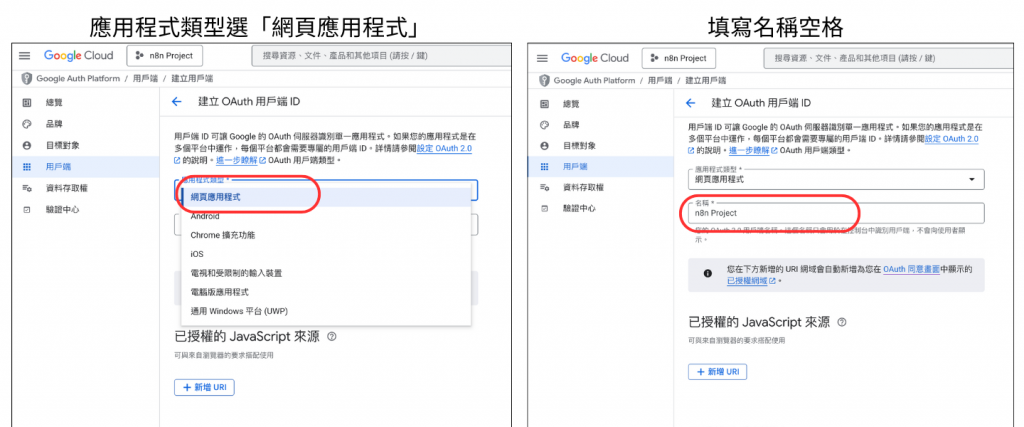This screenshot has height=427, width=1024.
Task: Click 用戶端 grid icon in right sidebar
Action: (544, 166)
